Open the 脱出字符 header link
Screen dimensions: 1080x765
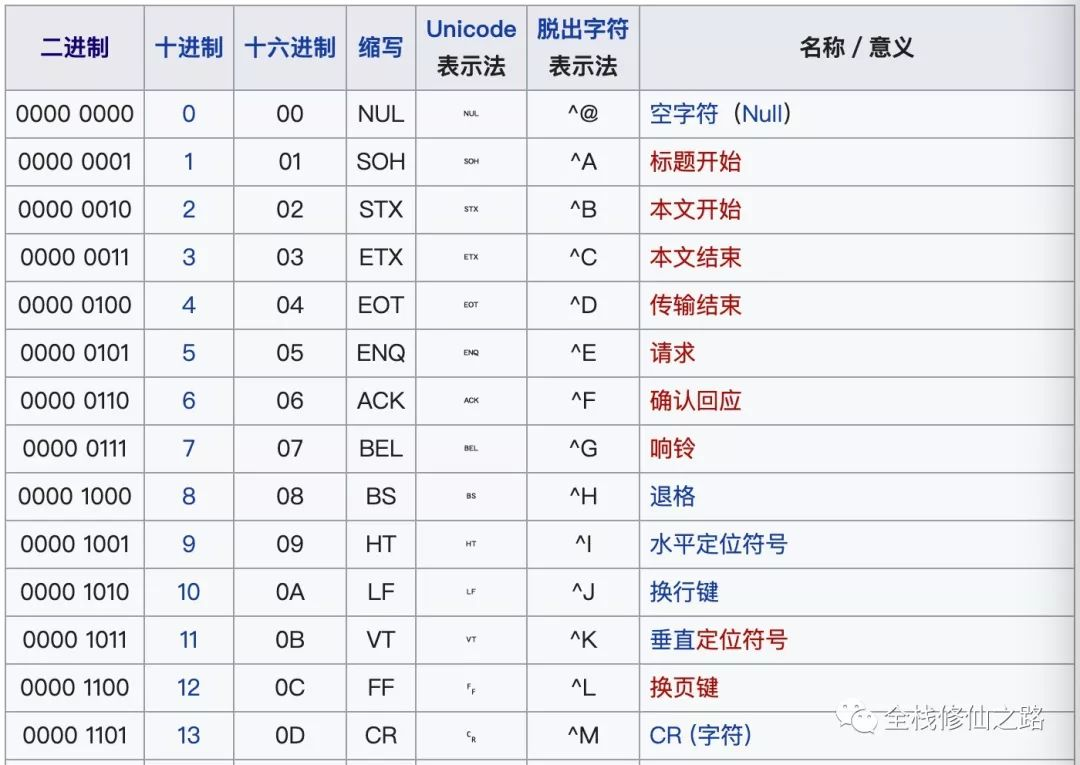[x=583, y=29]
